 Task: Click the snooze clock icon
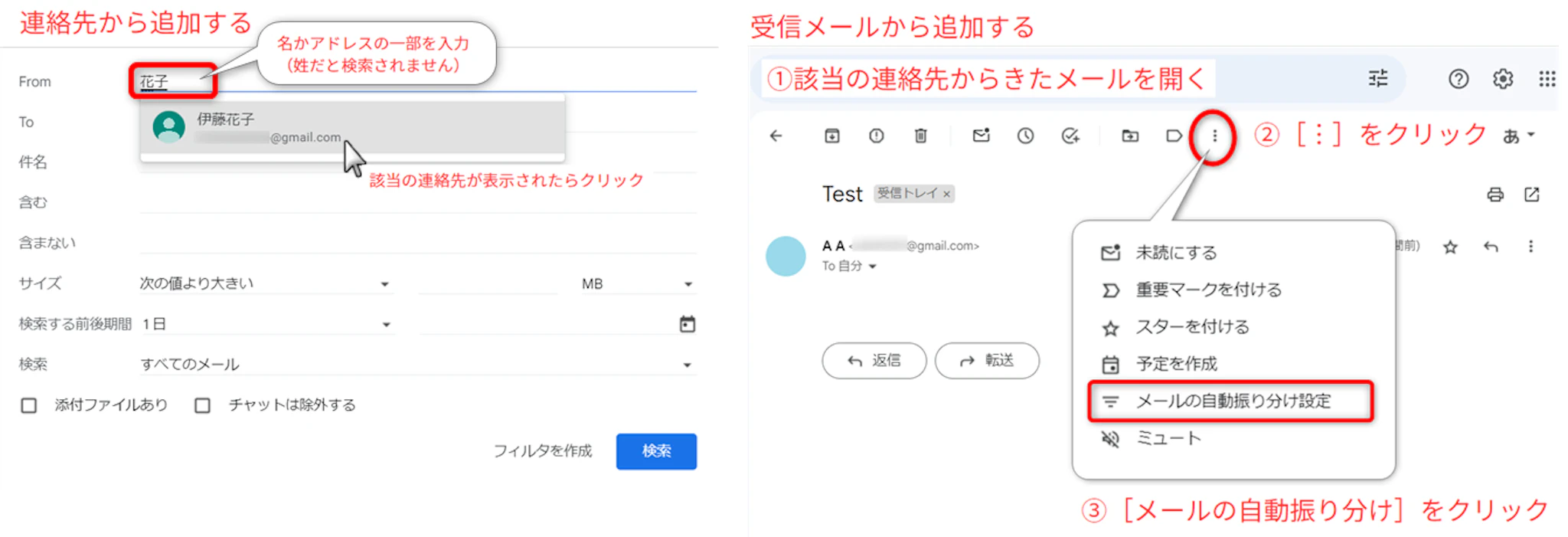click(1025, 136)
